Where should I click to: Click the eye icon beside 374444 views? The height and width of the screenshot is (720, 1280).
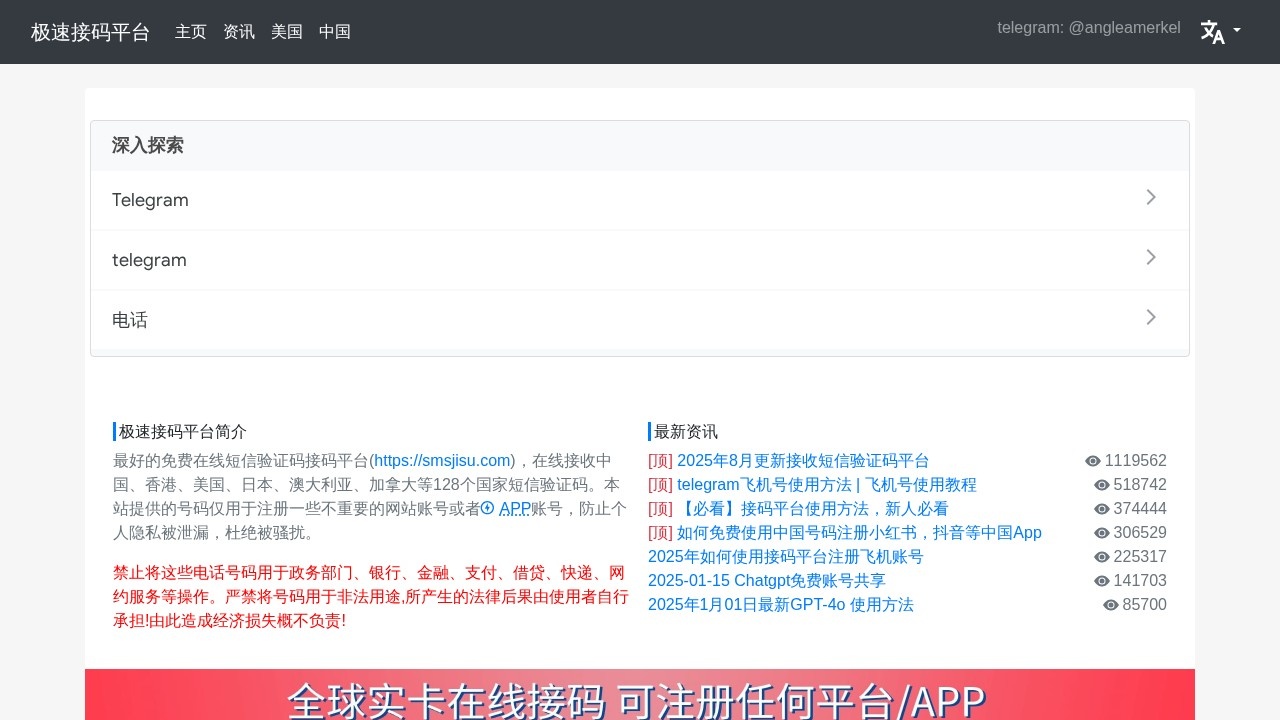[x=1102, y=509]
